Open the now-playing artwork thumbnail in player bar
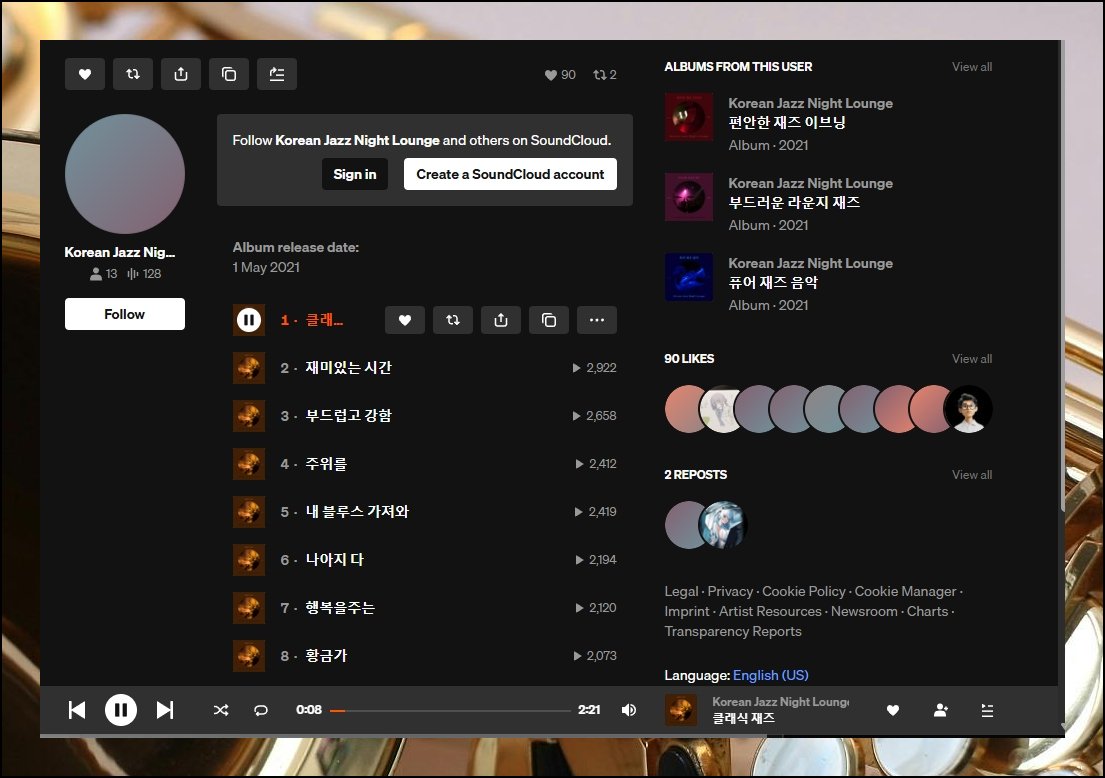 [x=681, y=710]
